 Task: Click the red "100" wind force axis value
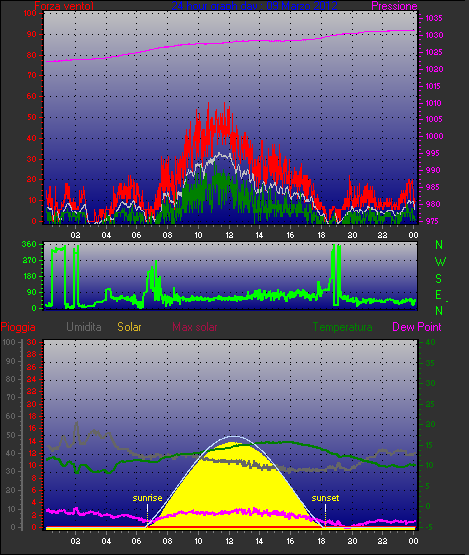[x=30, y=13]
